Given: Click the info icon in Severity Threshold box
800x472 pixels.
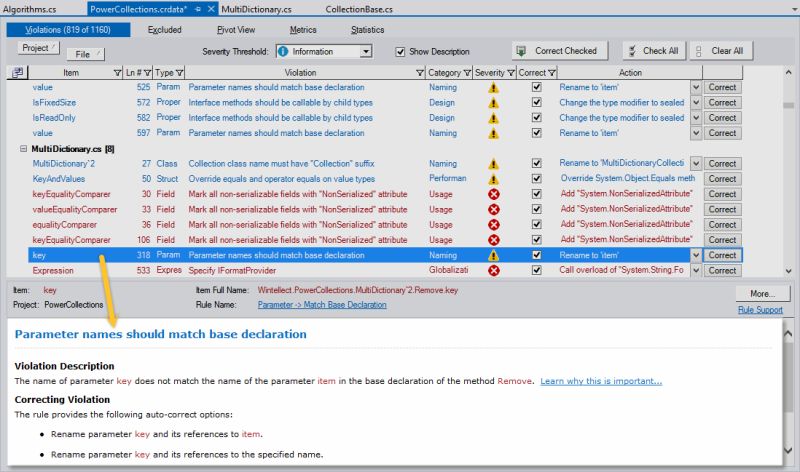Looking at the screenshot, I should (283, 52).
